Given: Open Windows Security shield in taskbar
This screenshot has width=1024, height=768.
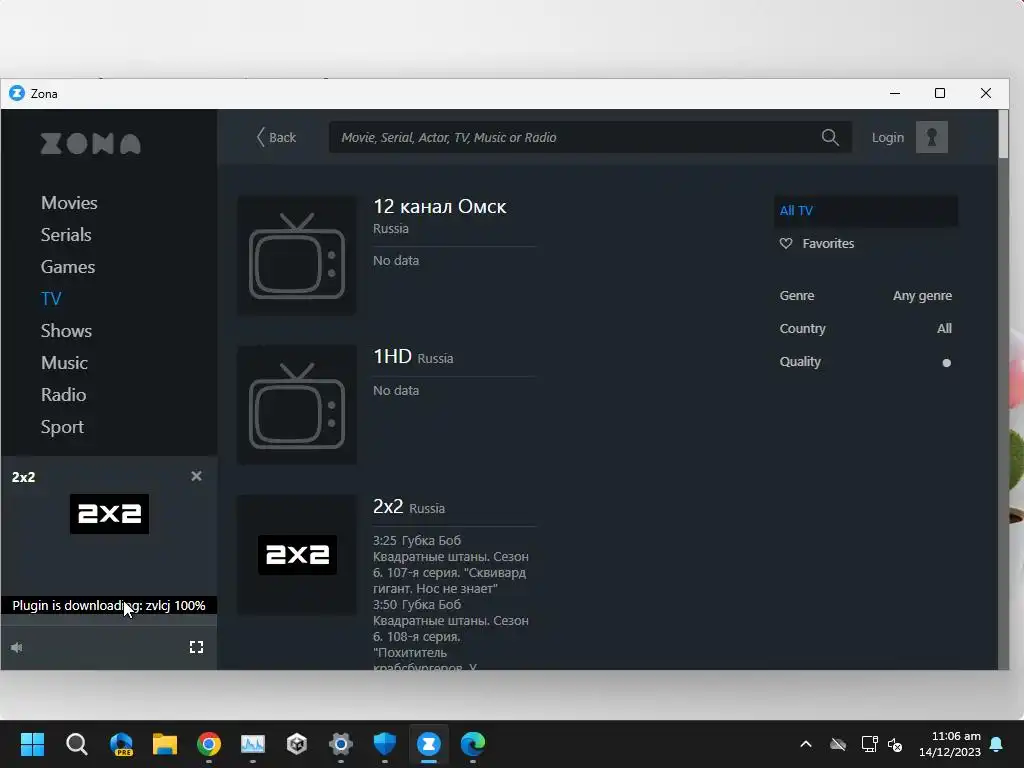Looking at the screenshot, I should point(385,744).
